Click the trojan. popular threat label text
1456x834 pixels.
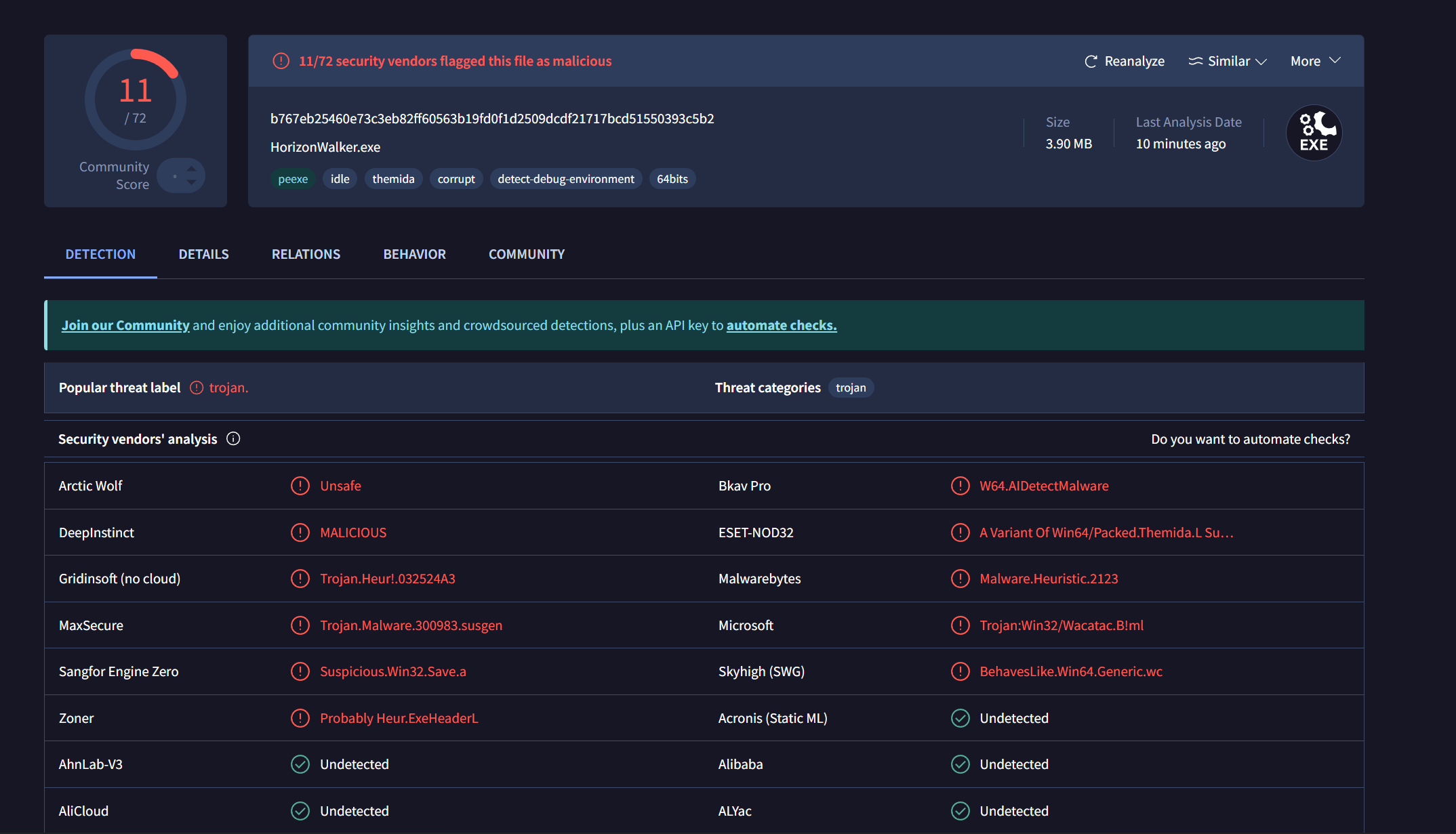[x=228, y=388]
